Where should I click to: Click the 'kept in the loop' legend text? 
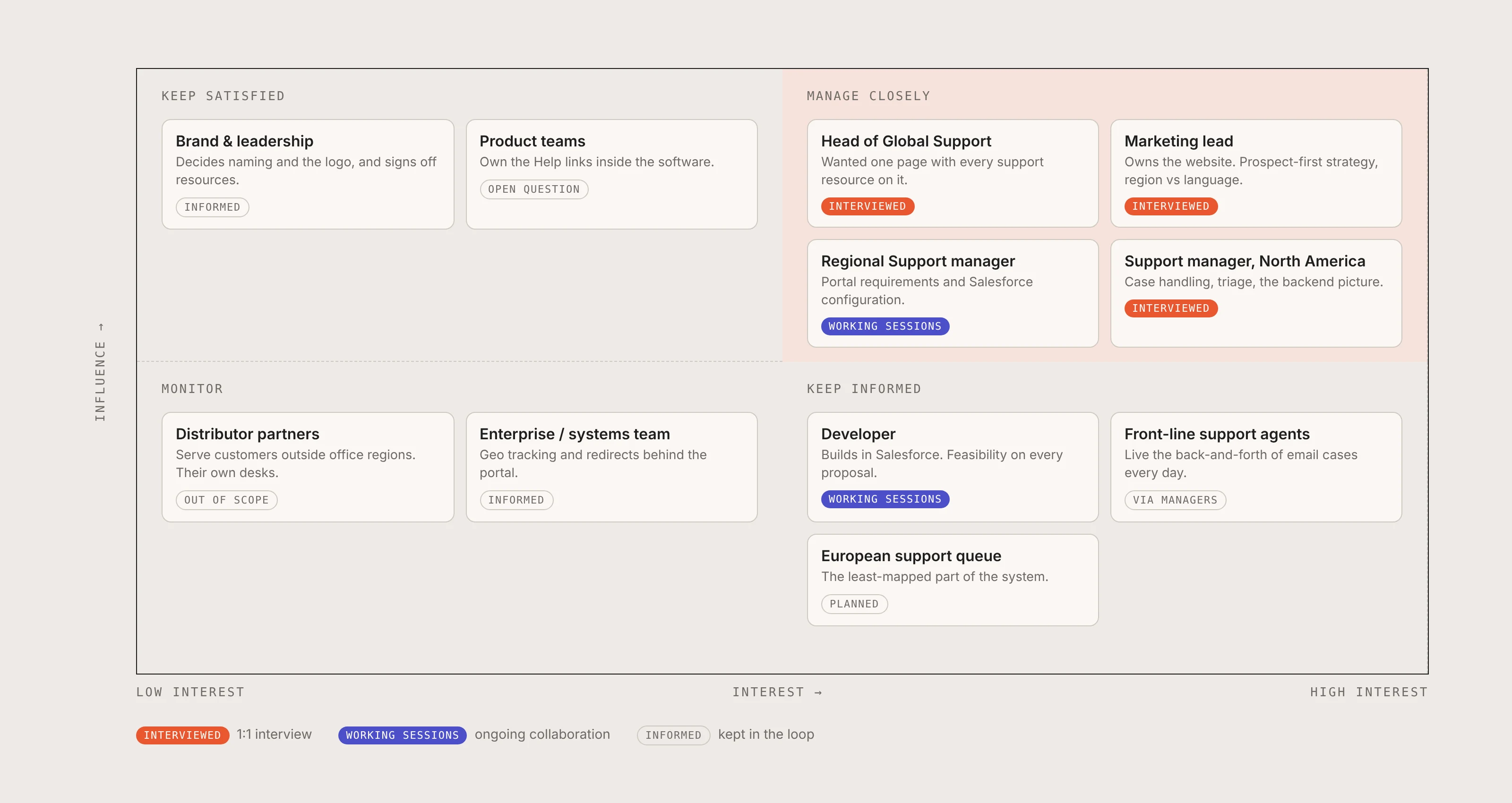[766, 735]
